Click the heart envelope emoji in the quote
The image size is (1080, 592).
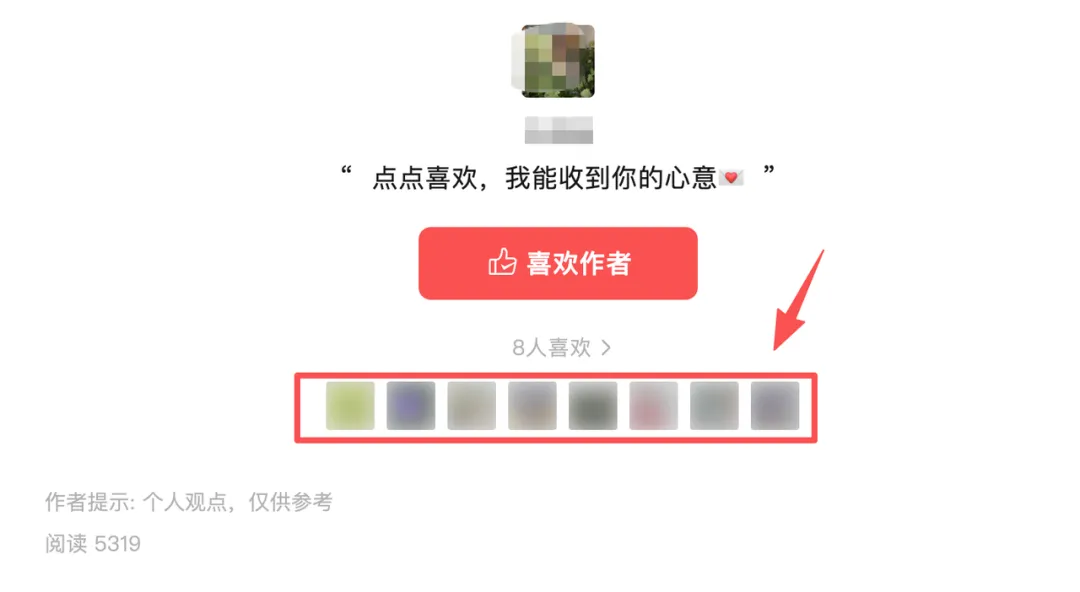pos(731,178)
